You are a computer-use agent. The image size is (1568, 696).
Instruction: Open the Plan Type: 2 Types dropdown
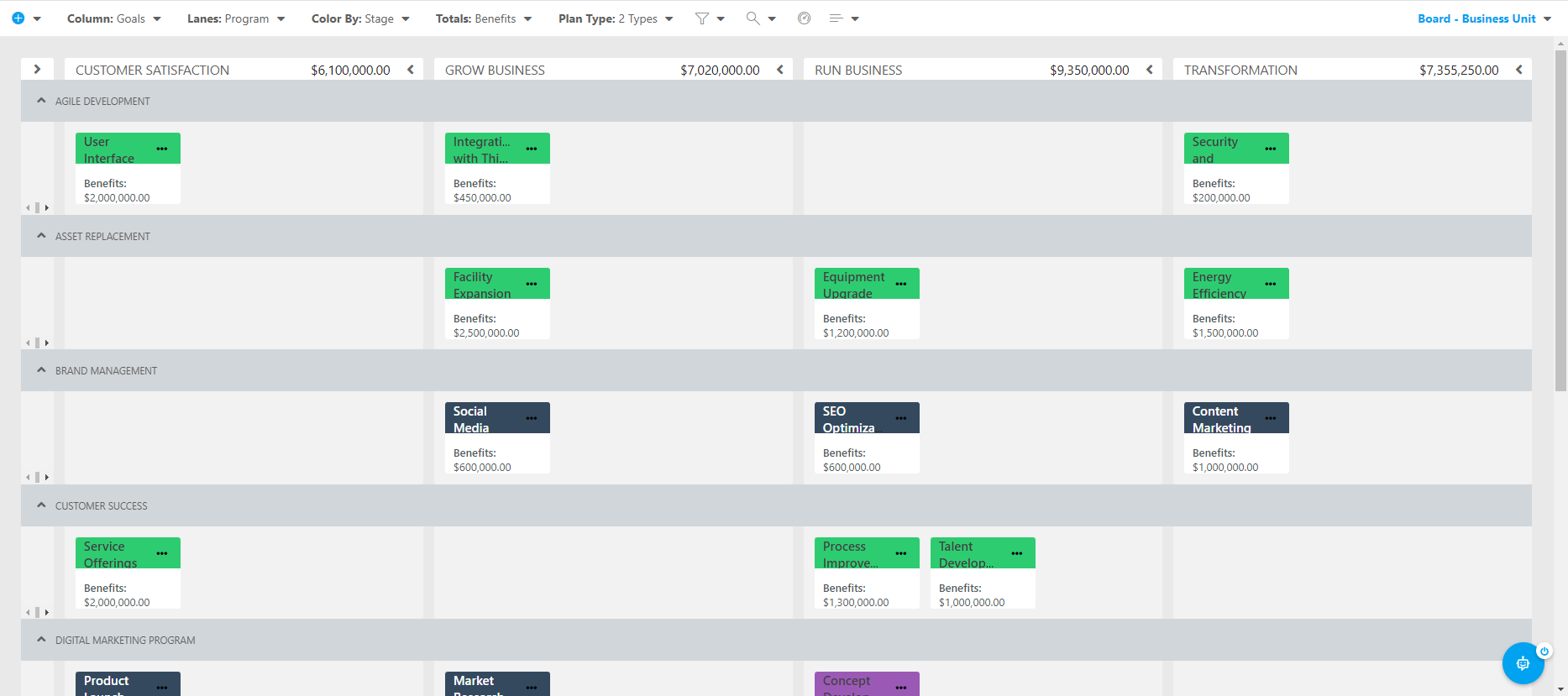616,18
